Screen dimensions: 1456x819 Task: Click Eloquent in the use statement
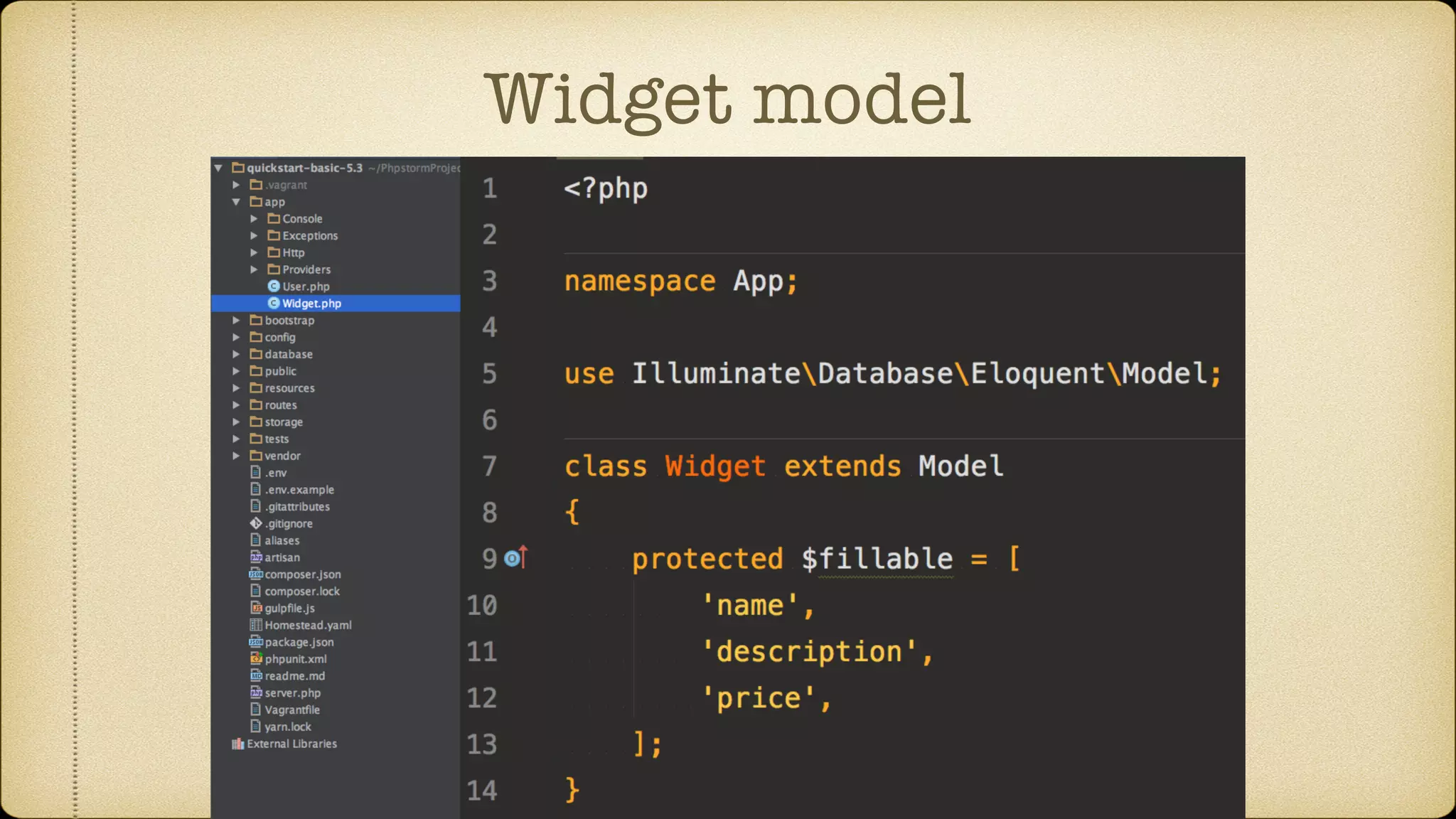point(1037,374)
